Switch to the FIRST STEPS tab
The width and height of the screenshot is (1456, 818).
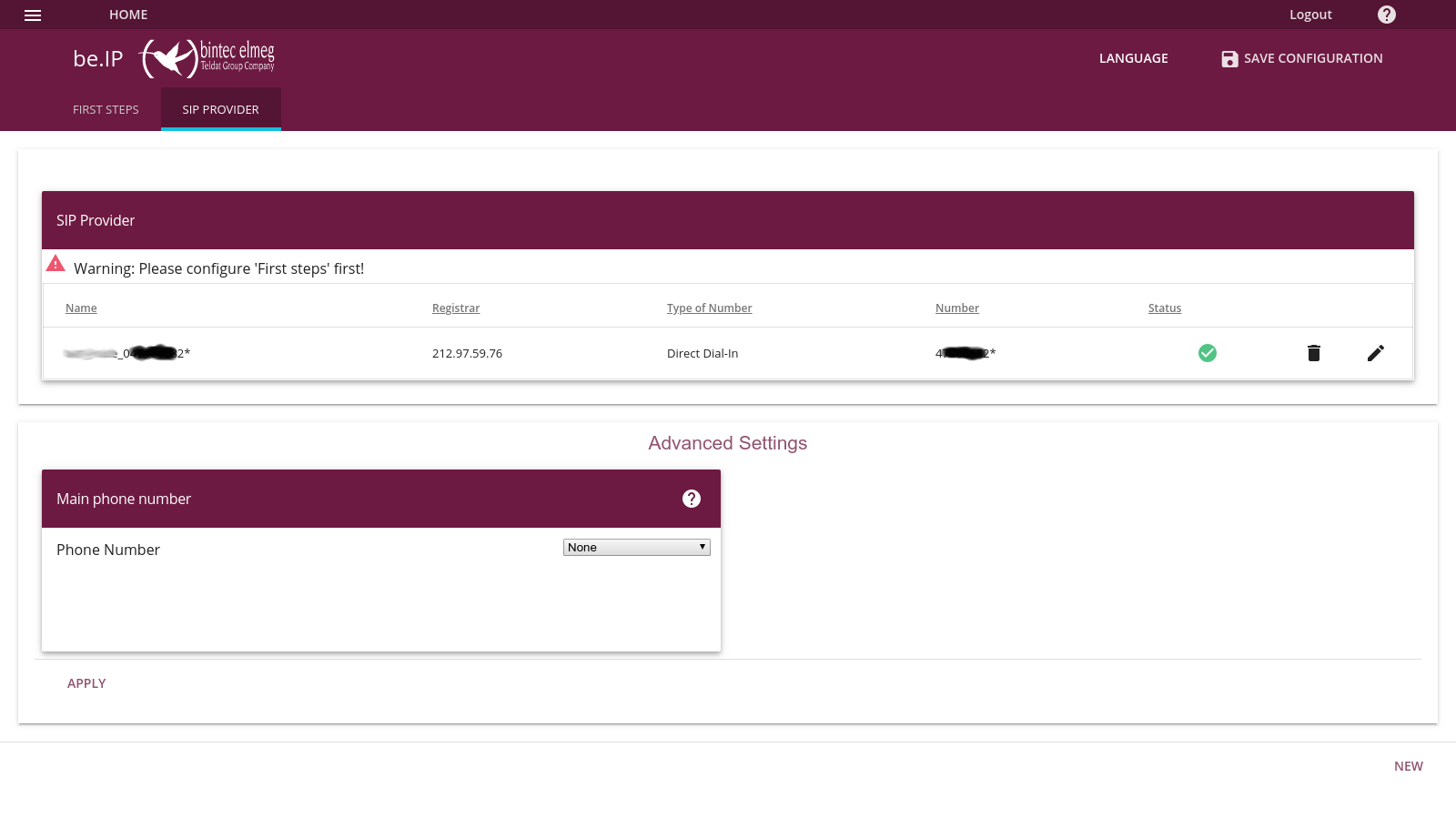pyautogui.click(x=106, y=109)
